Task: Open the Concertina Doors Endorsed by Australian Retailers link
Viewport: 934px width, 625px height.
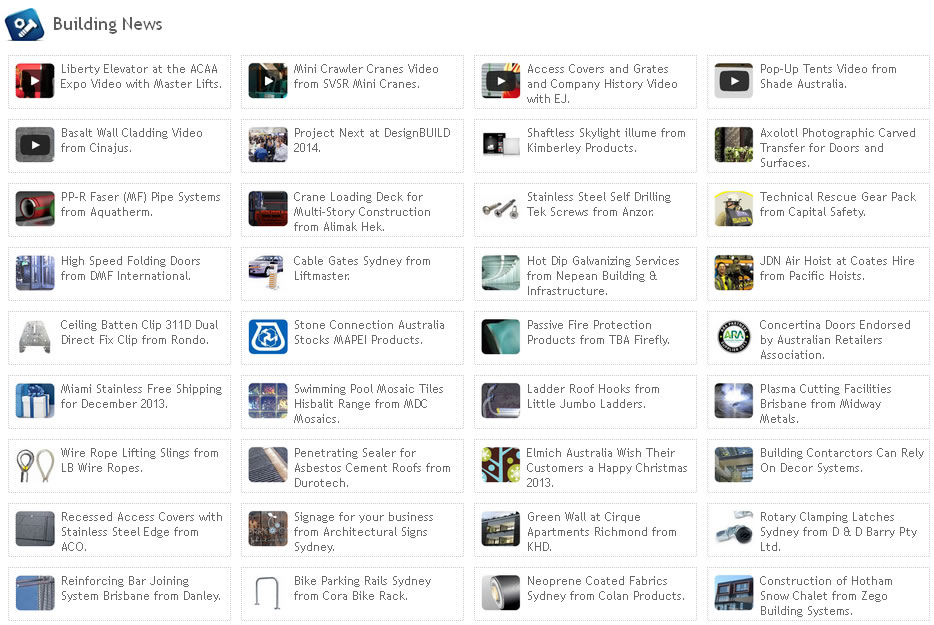Action: (835, 340)
